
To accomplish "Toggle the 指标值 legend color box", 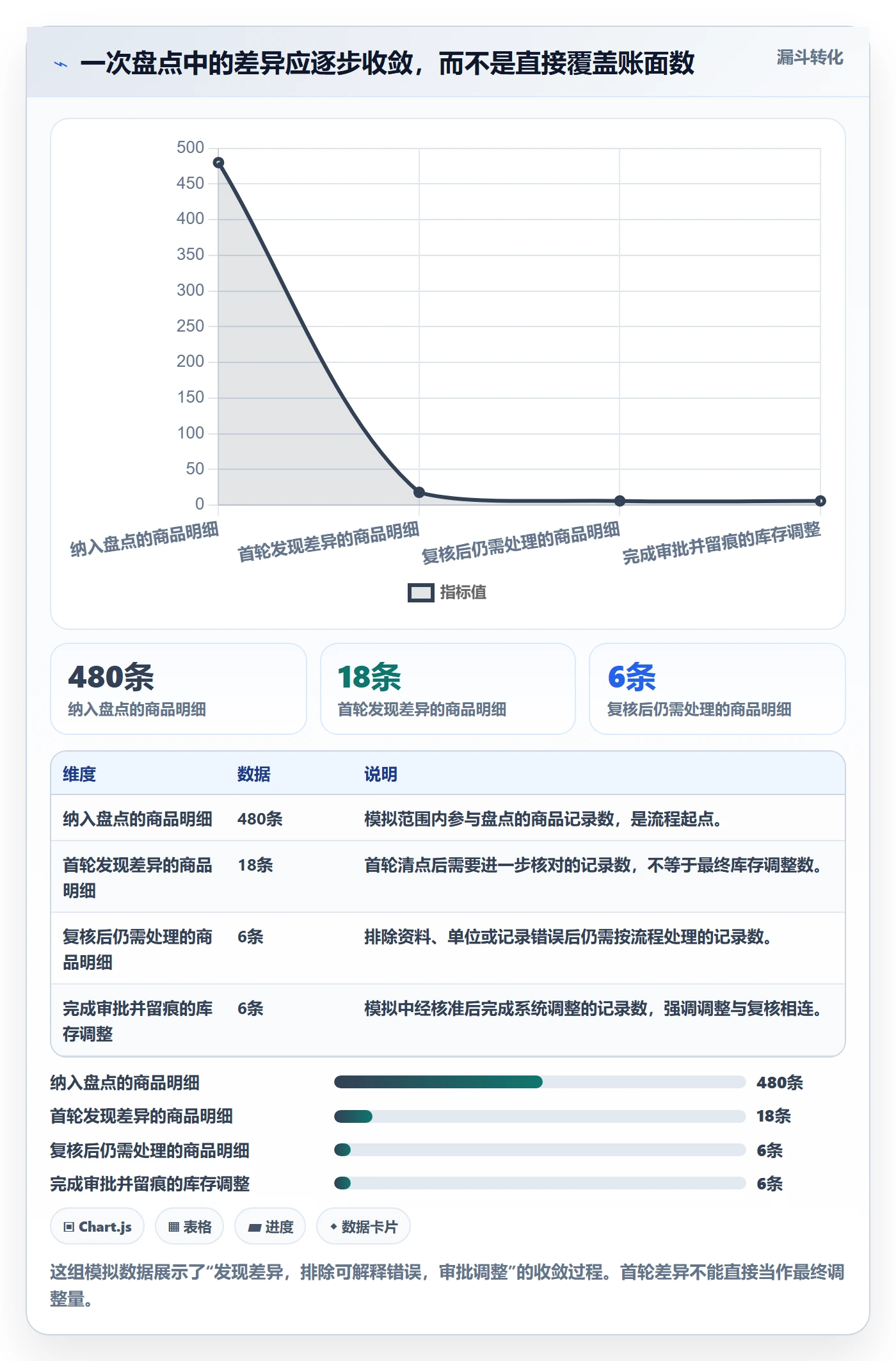I will [420, 593].
